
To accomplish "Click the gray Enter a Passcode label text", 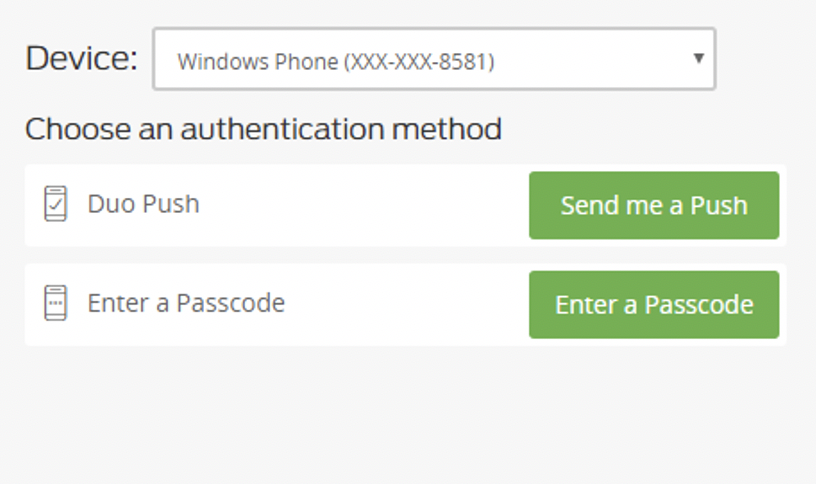I will point(186,303).
